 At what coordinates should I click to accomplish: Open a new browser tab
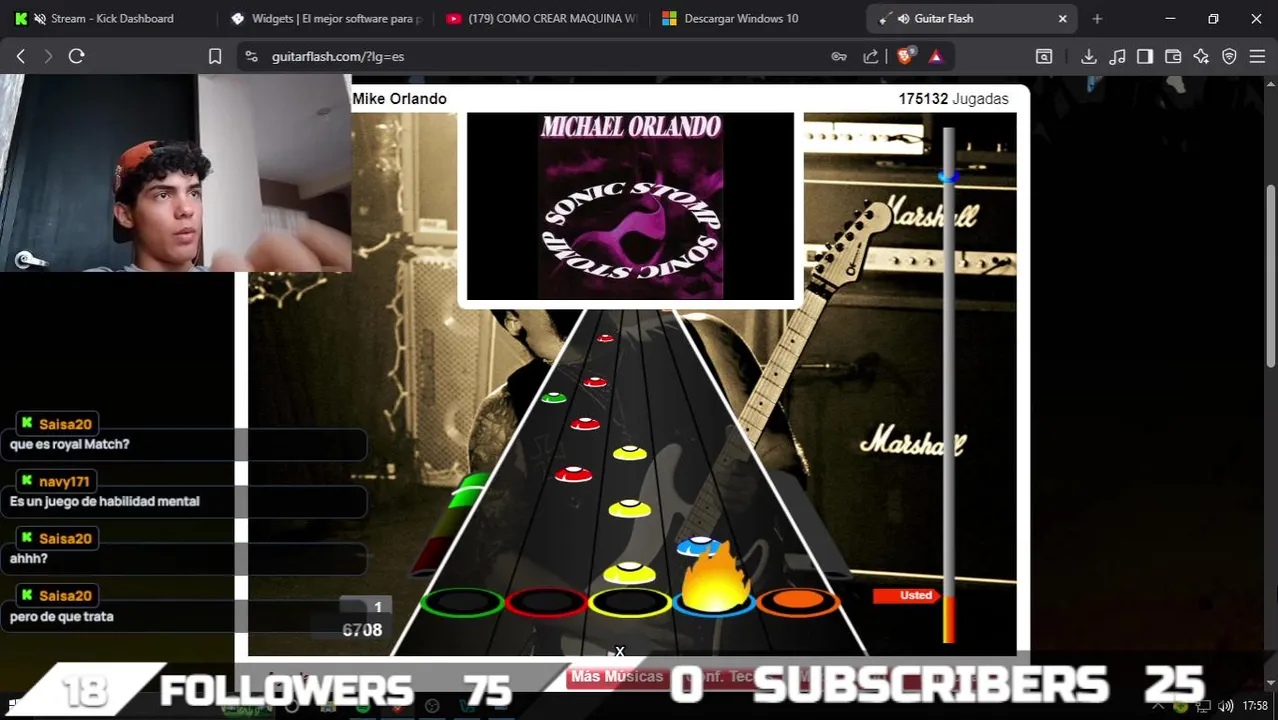(1097, 19)
